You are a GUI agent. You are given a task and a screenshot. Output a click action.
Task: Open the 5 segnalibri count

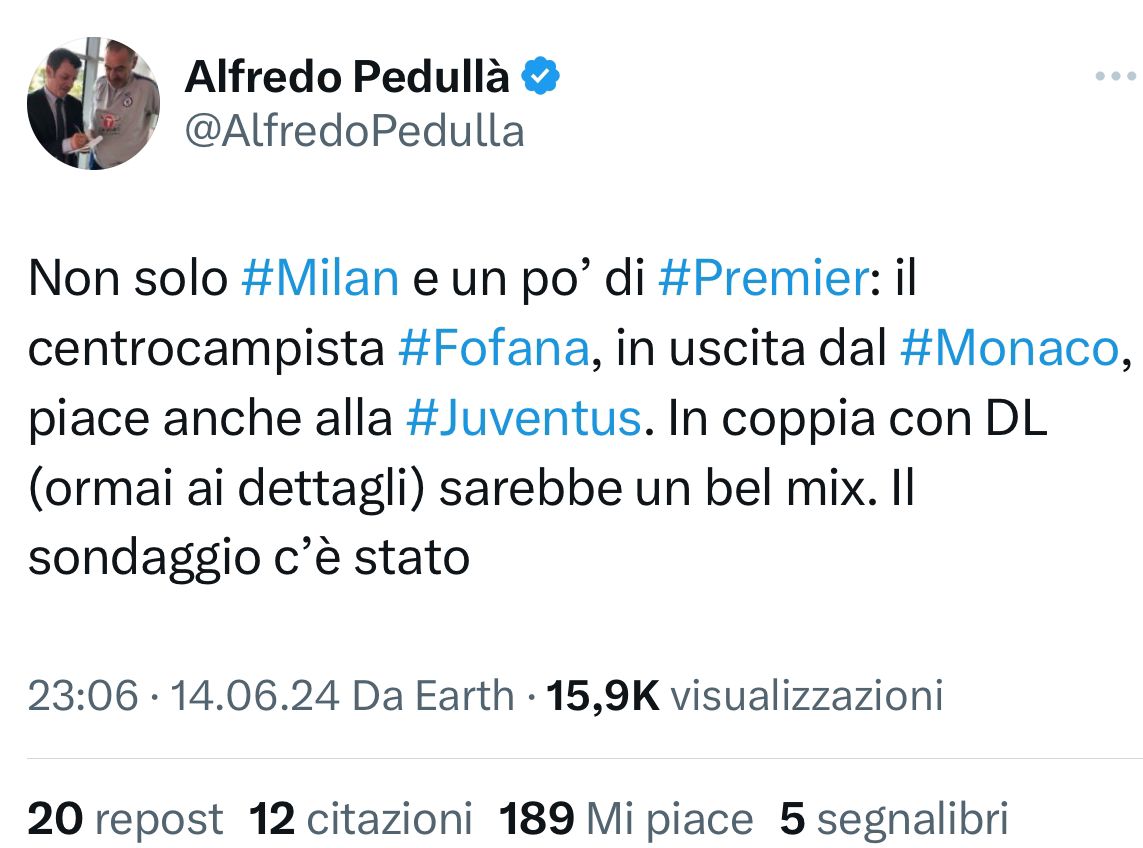894,819
